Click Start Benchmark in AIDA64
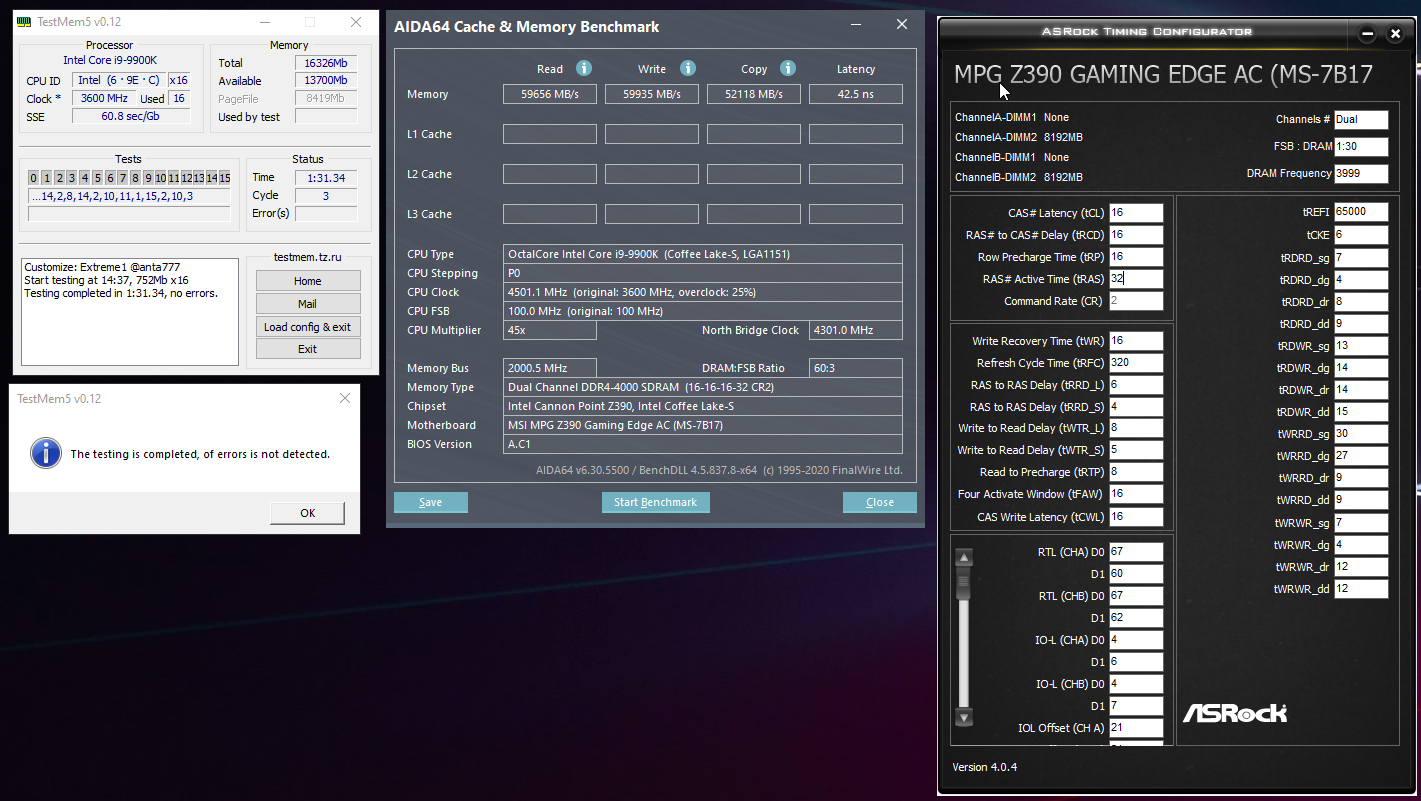Viewport: 1421px width, 801px height. click(656, 502)
